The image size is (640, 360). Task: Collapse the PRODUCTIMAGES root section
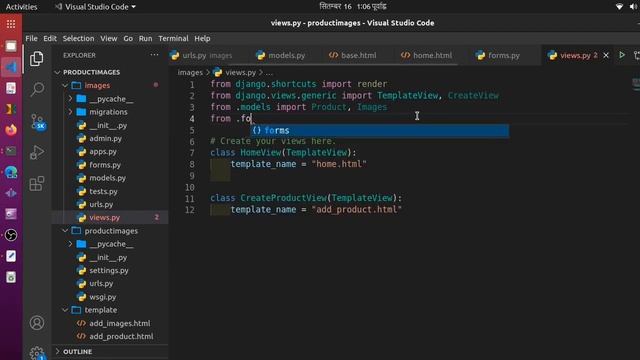tap(110, 72)
